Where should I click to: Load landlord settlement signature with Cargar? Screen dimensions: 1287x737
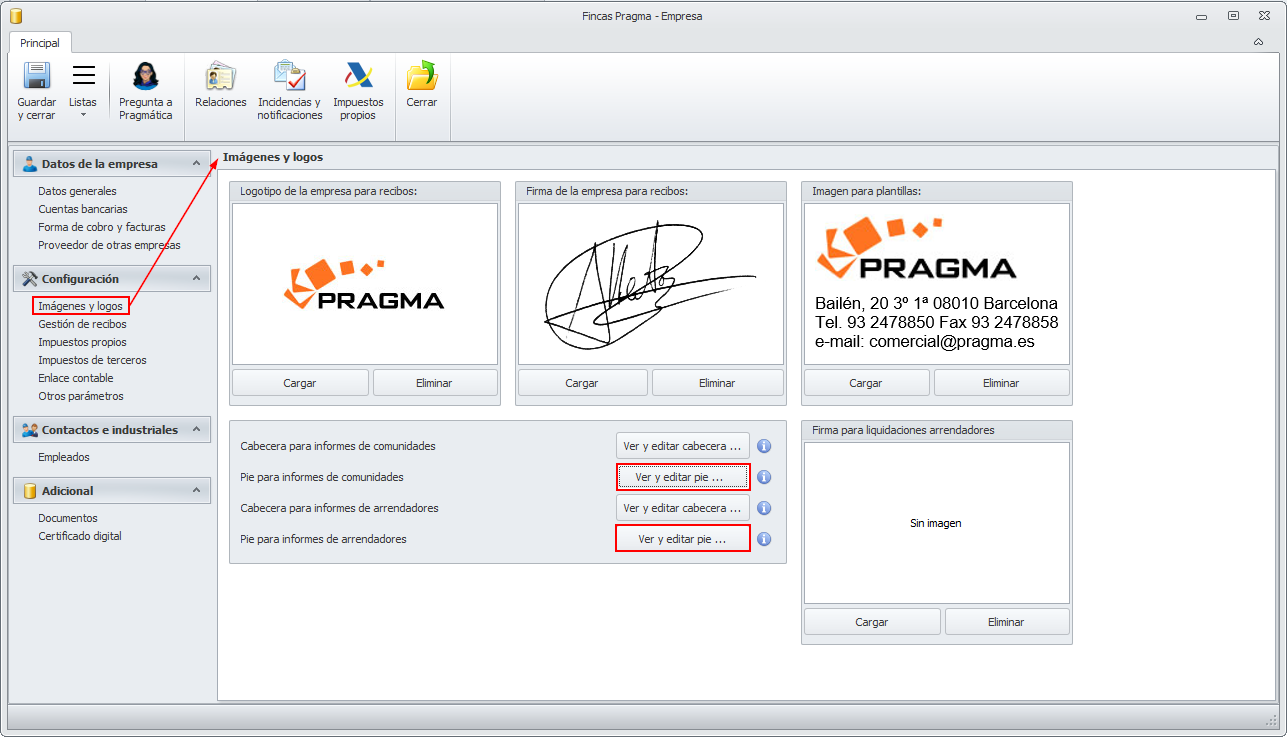click(x=872, y=622)
